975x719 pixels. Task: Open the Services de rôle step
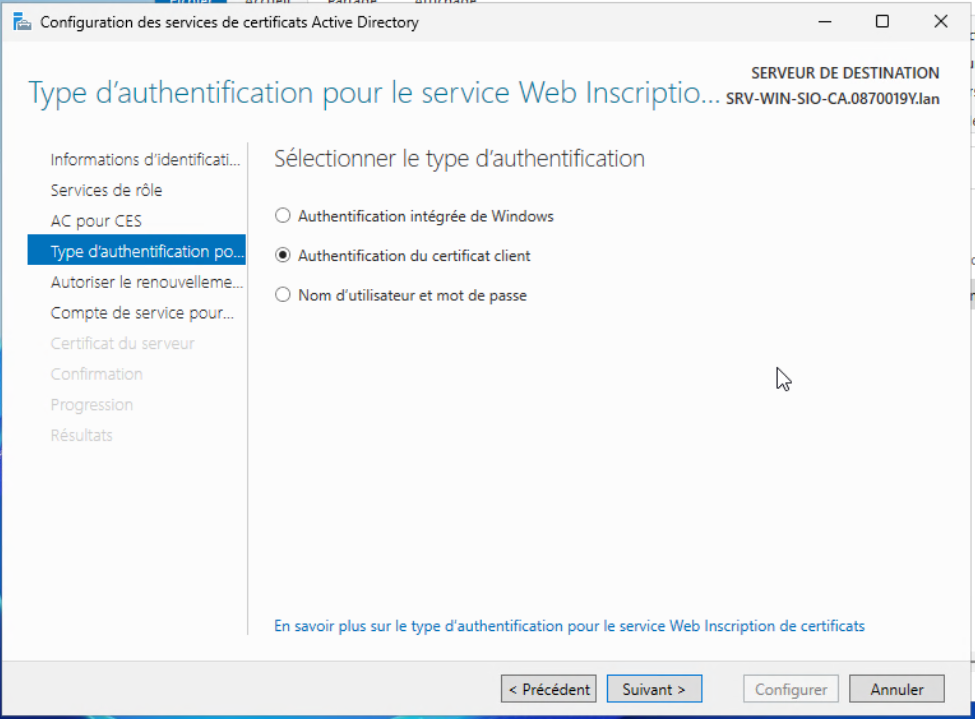pyautogui.click(x=106, y=190)
